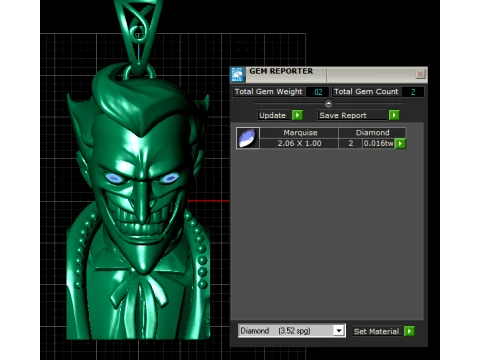Click the Total Gem Count label

(366, 92)
